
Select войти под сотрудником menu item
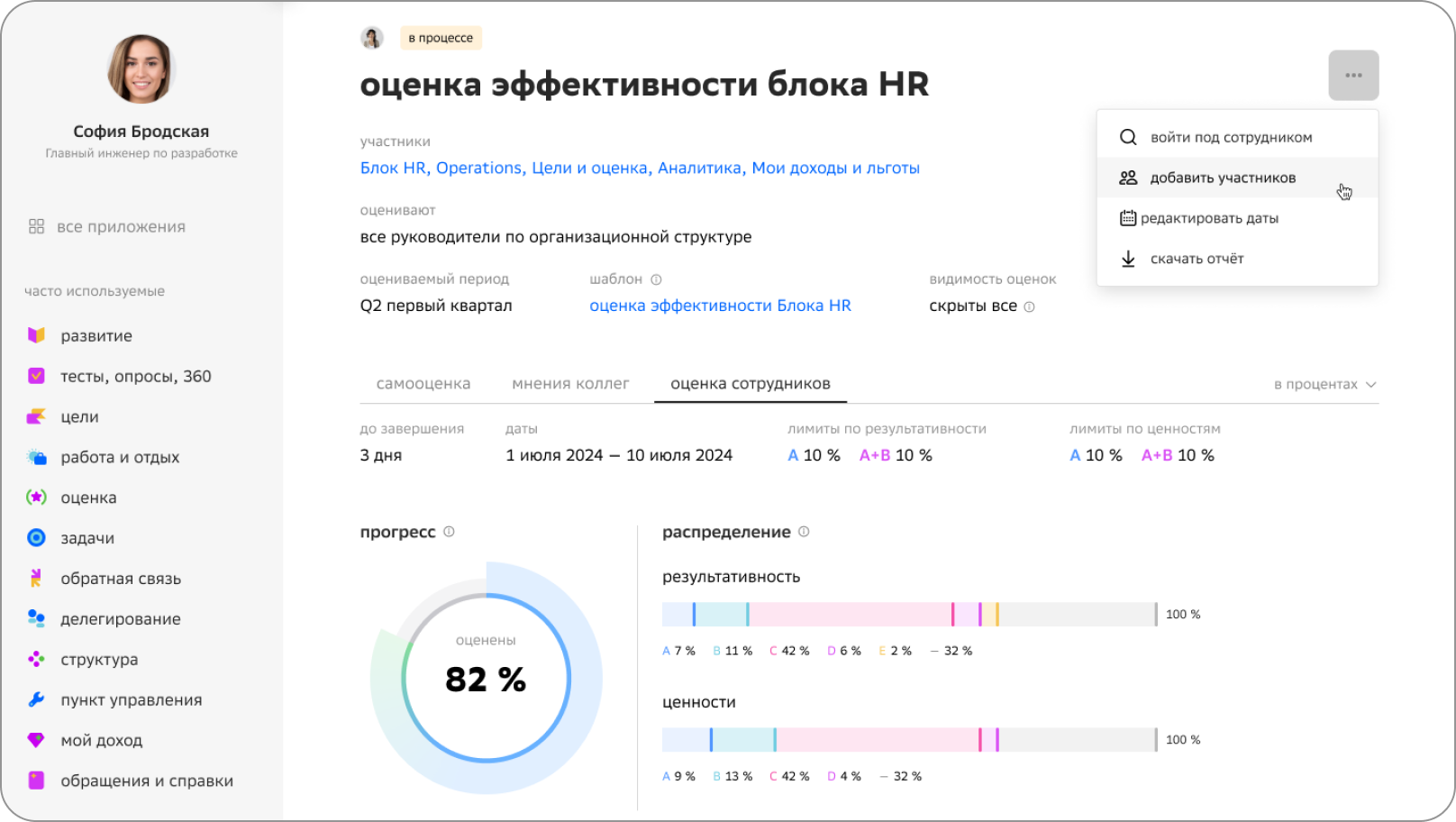1231,138
